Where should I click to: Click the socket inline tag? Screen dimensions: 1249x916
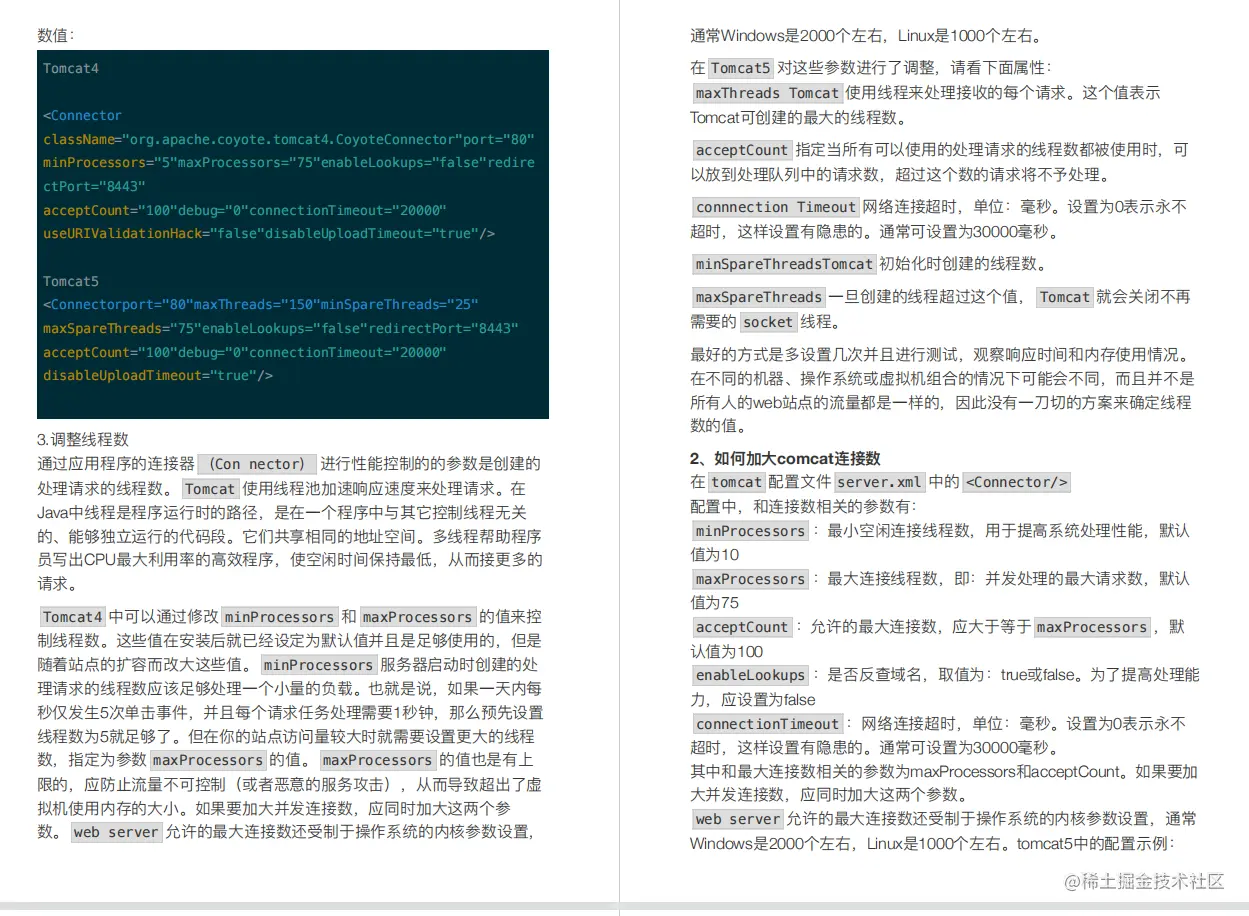(768, 322)
